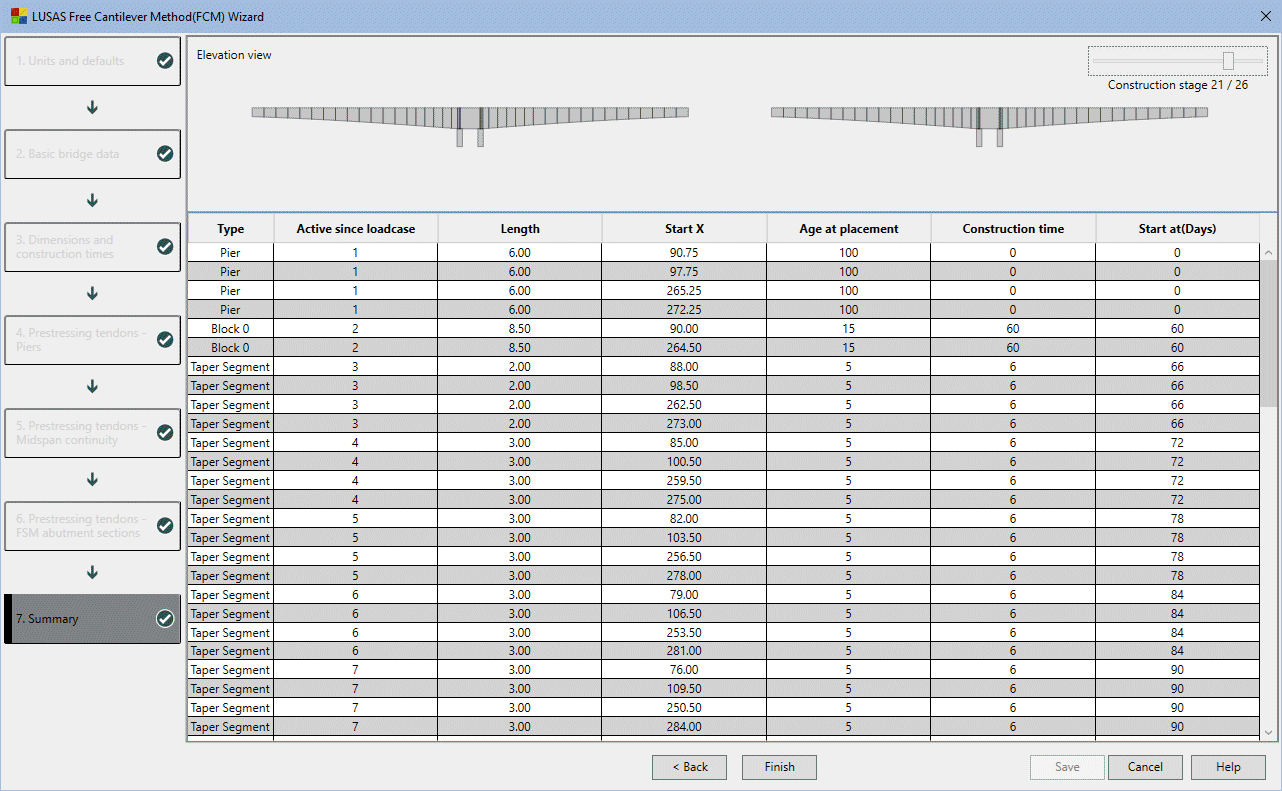1282x791 pixels.
Task: Click the Cancel button
Action: pos(1145,767)
